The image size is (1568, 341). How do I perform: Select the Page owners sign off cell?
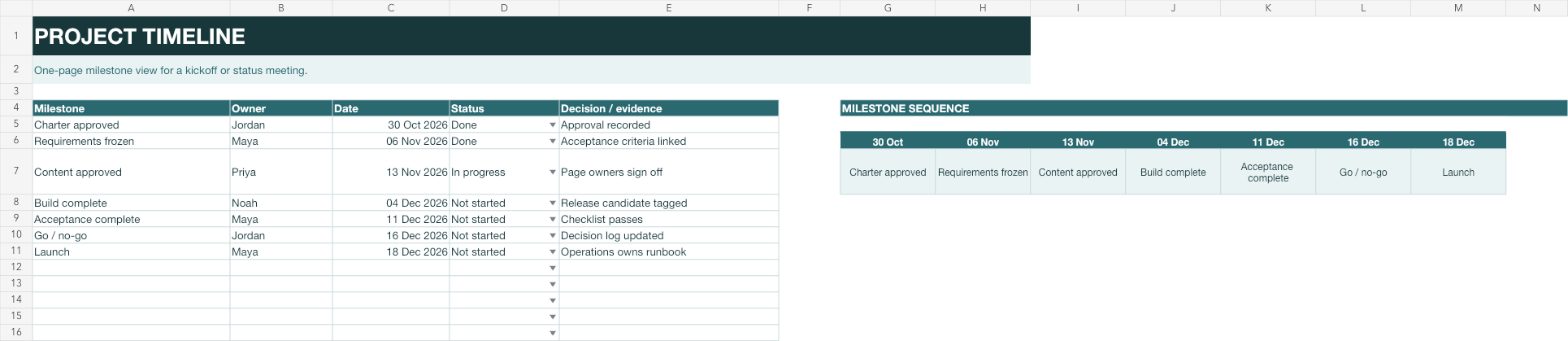pyautogui.click(x=669, y=172)
